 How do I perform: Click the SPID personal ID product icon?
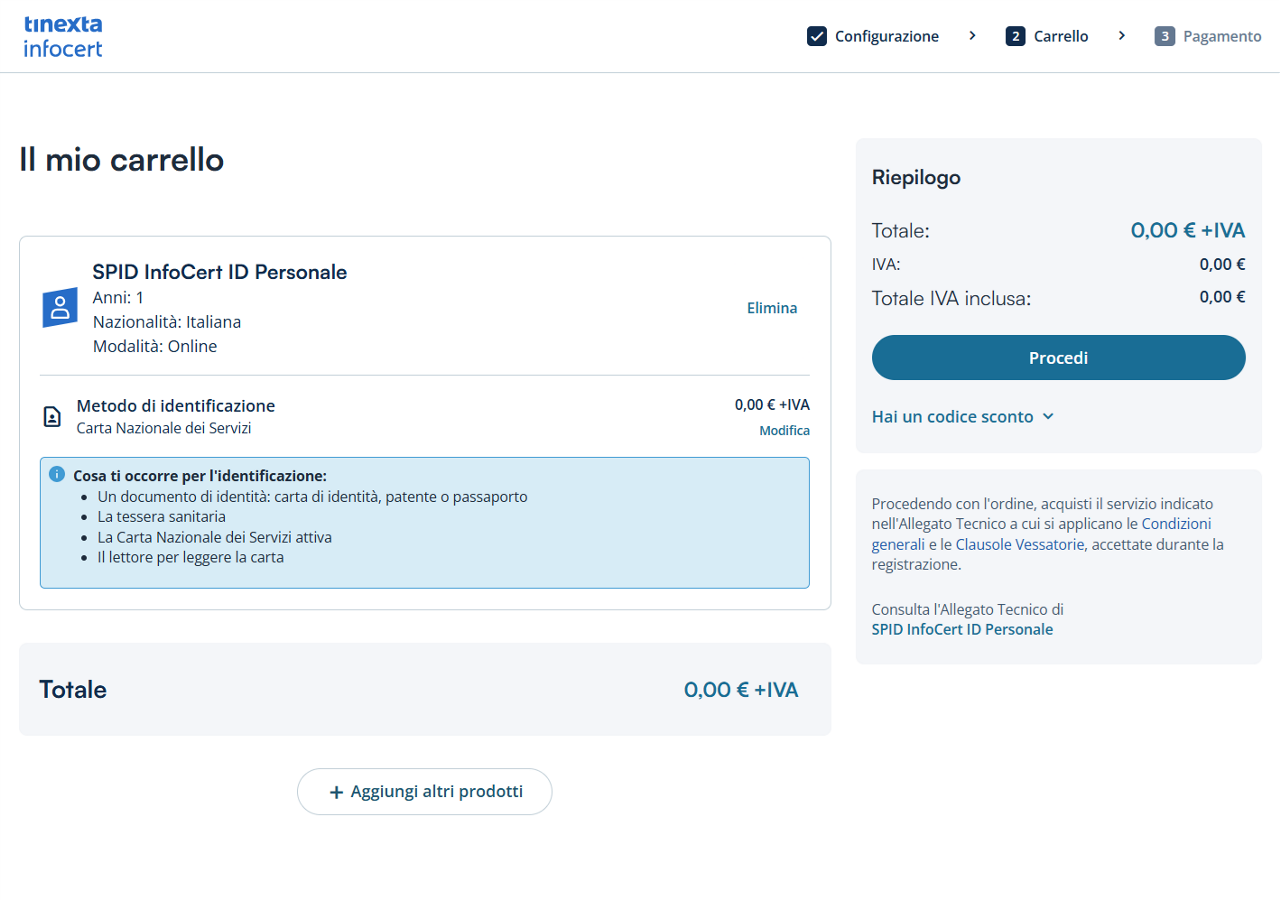60,308
